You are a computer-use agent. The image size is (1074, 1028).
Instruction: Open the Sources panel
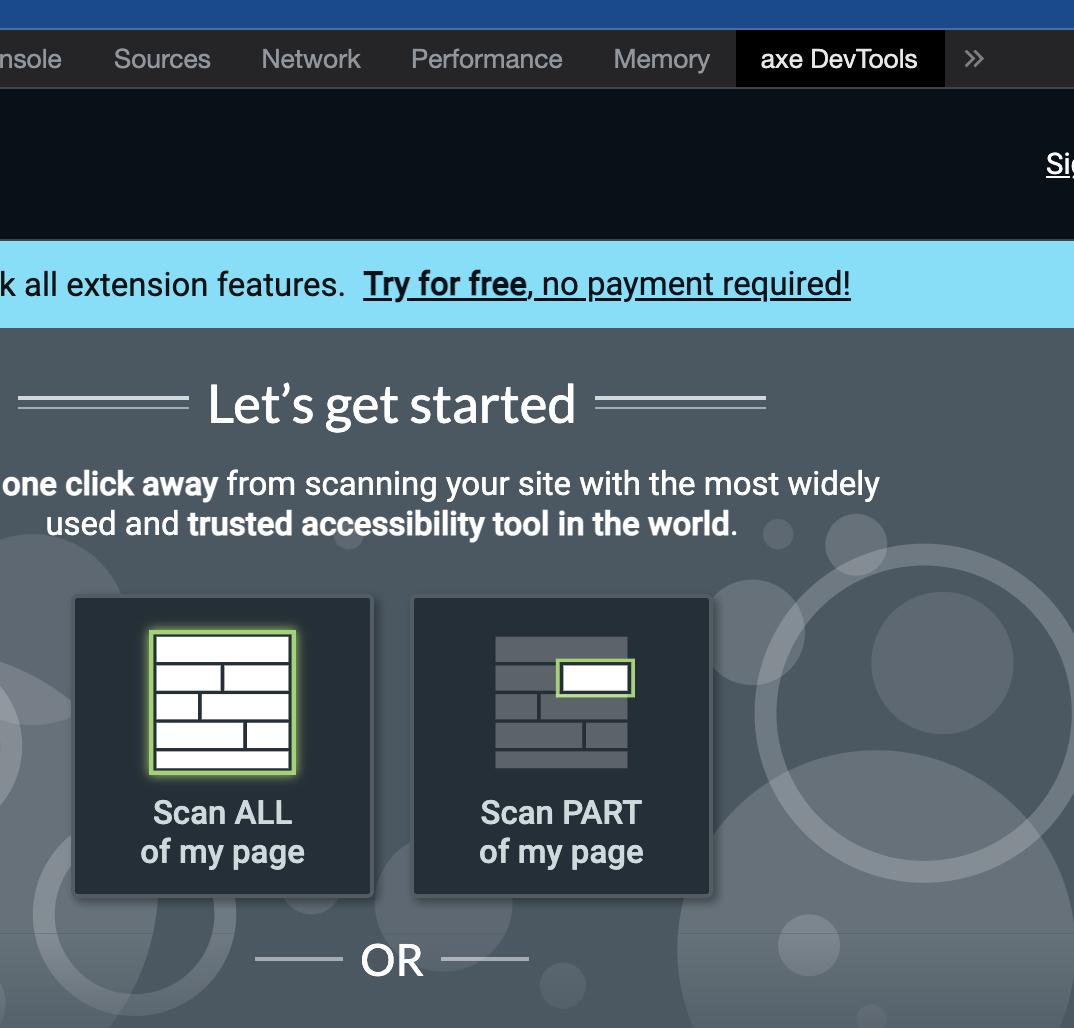coord(161,58)
